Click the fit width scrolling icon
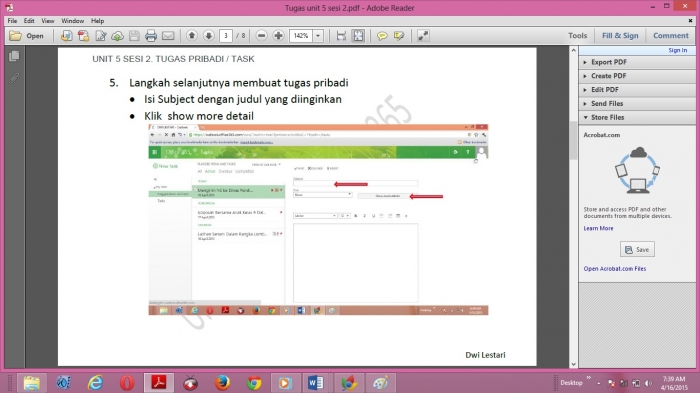This screenshot has width=700, height=393. pyautogui.click(x=341, y=36)
